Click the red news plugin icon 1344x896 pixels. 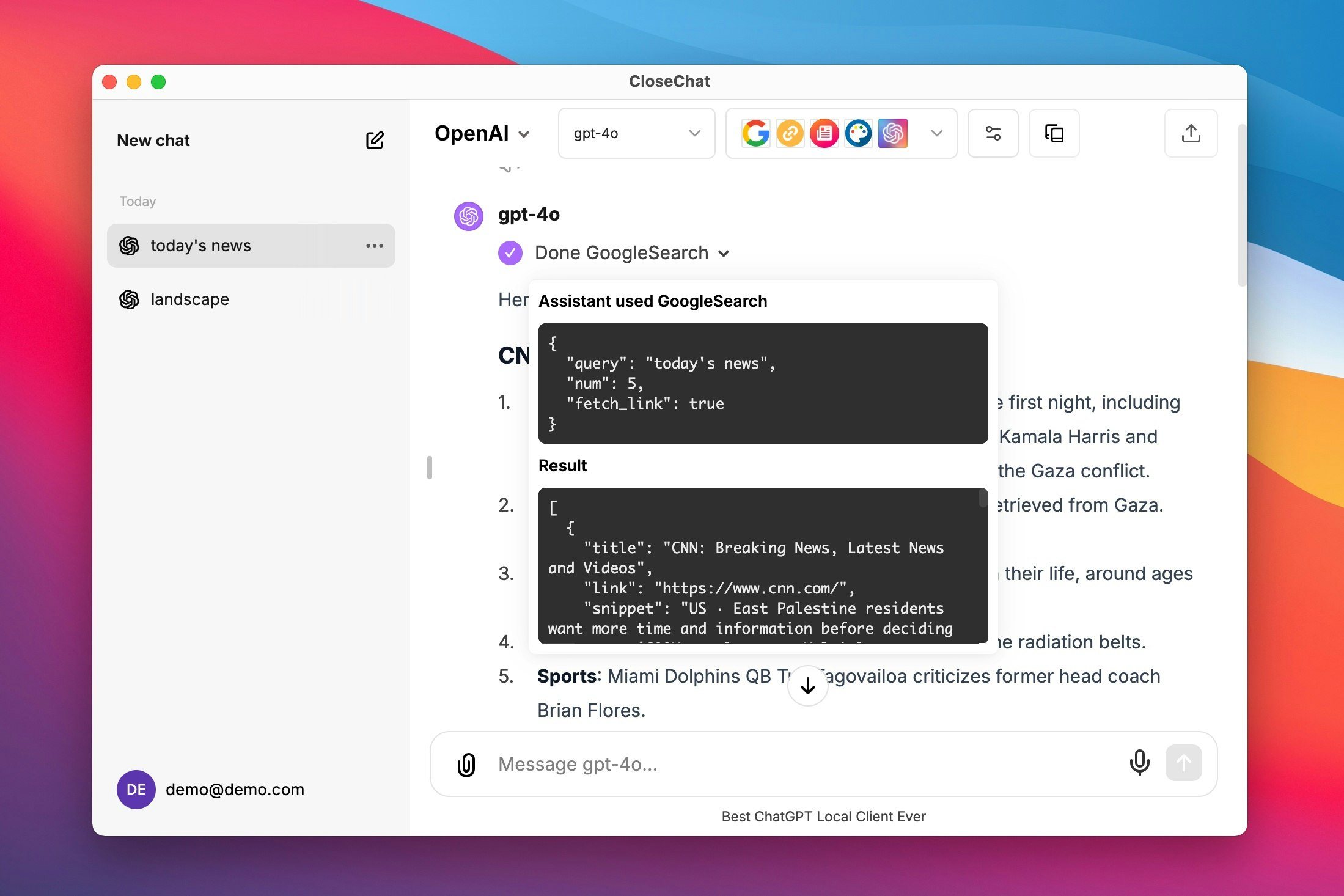pos(824,133)
